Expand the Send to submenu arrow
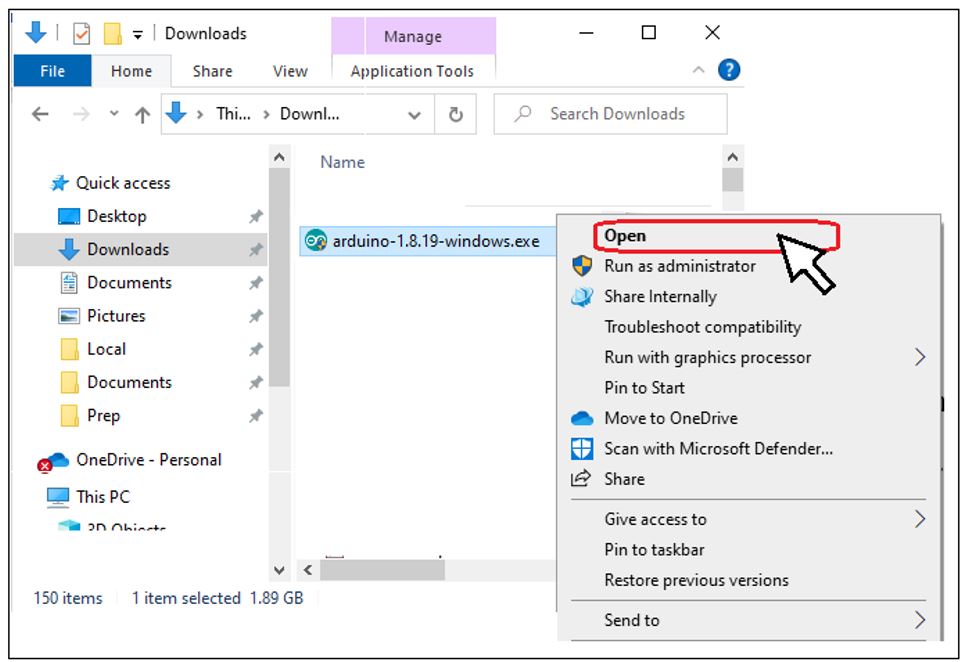This screenshot has height=662, width=964. coord(920,621)
